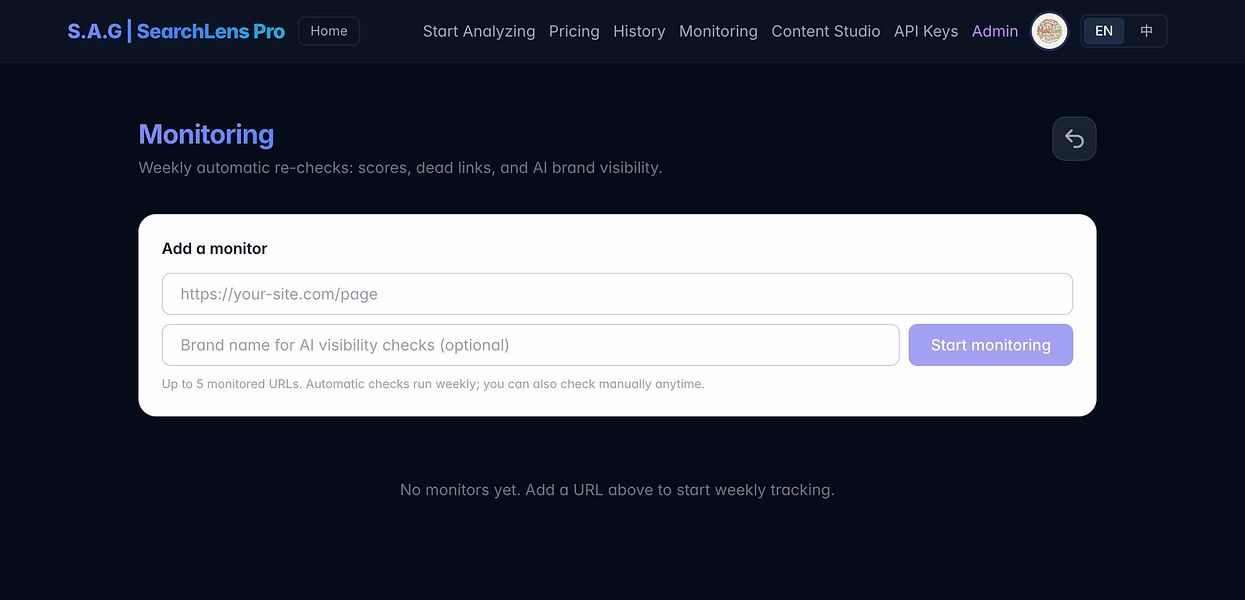Open the user avatar profile menu
Screen dimensions: 1245x600
(1049, 31)
